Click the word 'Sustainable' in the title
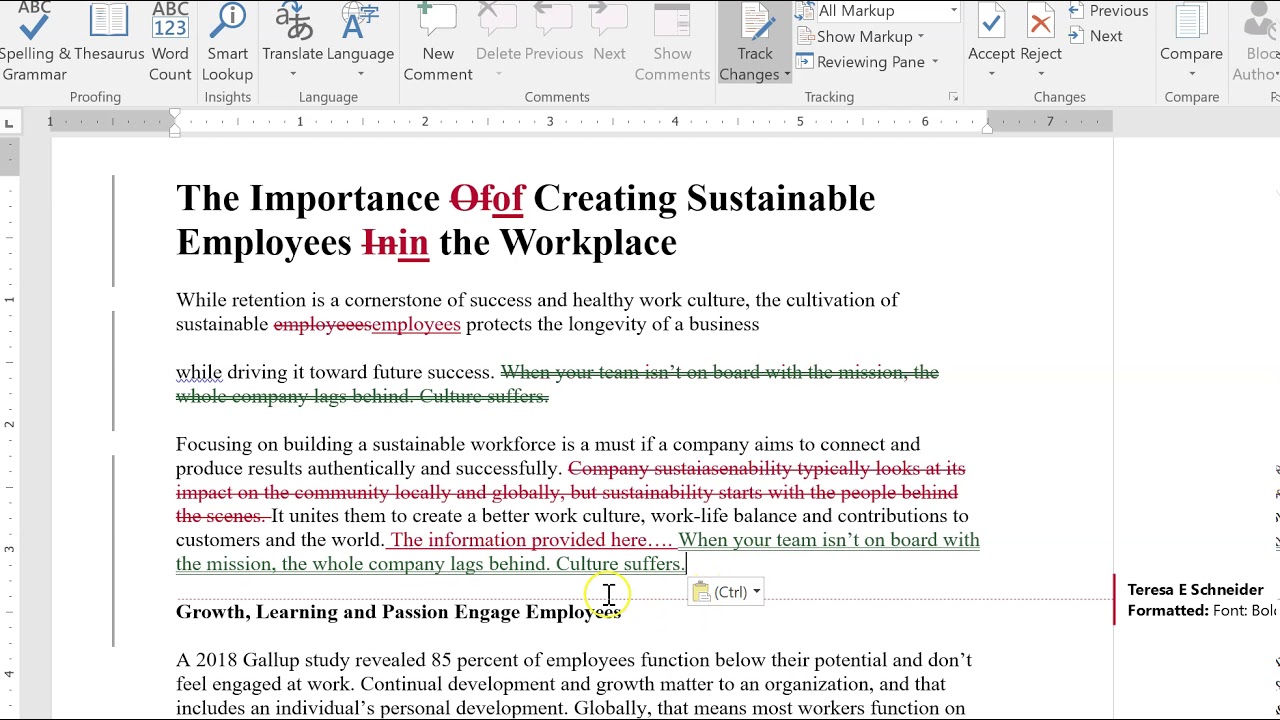Viewport: 1280px width, 720px height. tap(781, 198)
